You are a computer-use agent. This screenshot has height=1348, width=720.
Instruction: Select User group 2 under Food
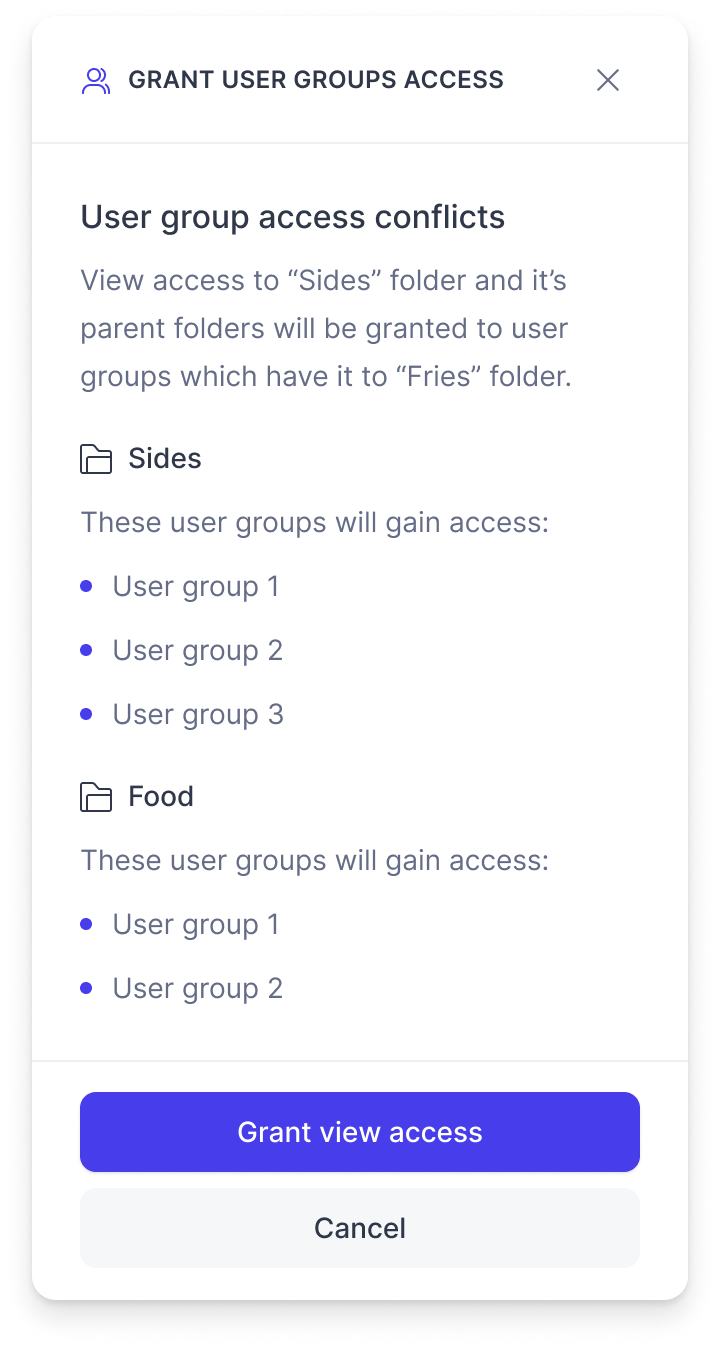197,988
